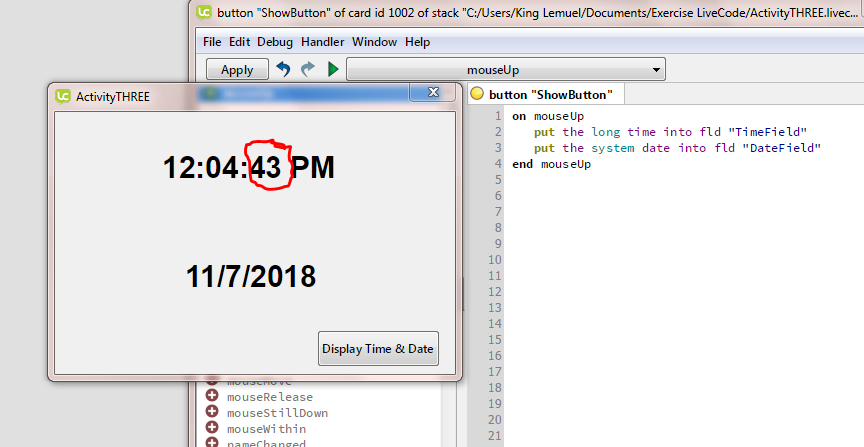Click the LiveCode icon in ActivityTHREE title bar
Image resolution: width=864 pixels, height=447 pixels.
coord(63,96)
